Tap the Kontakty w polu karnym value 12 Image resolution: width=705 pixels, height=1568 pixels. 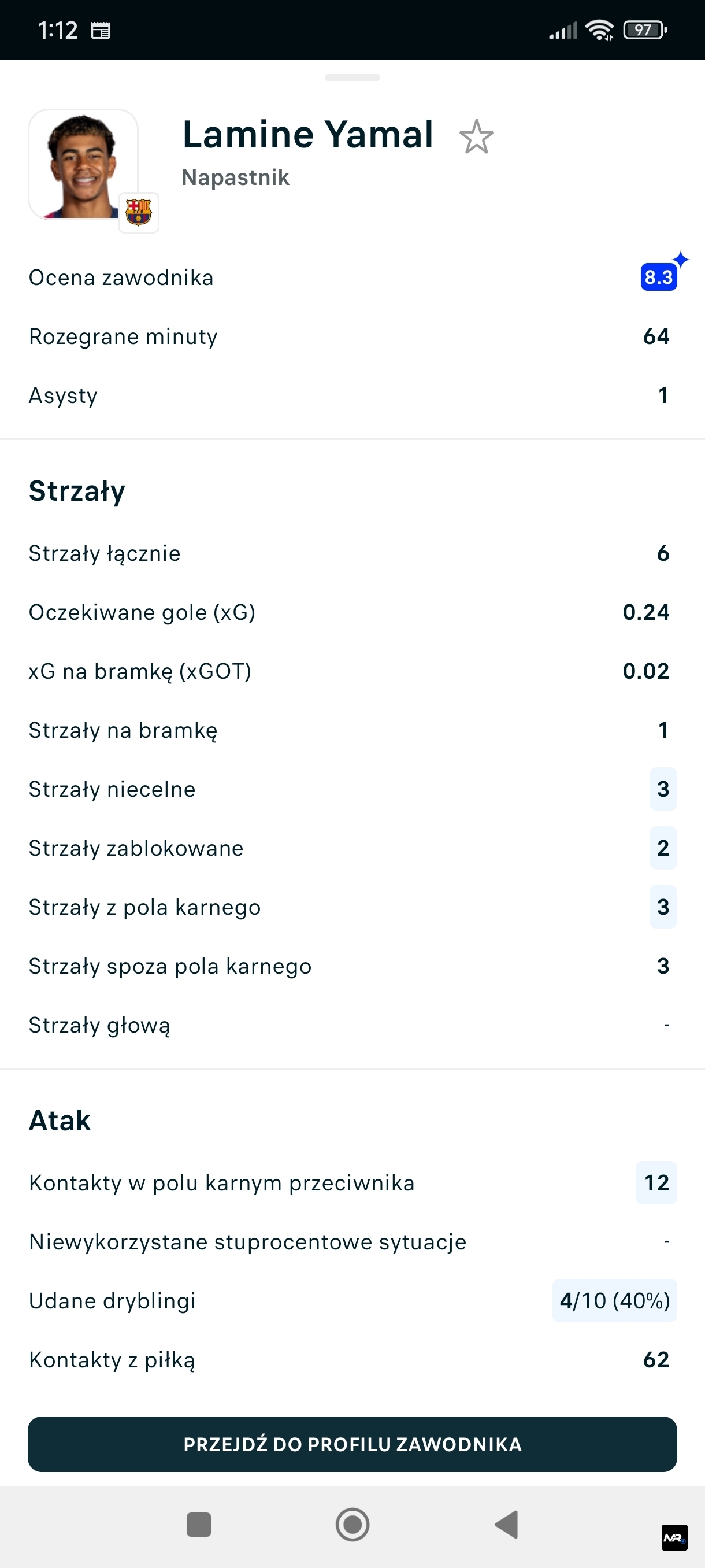tap(656, 1183)
